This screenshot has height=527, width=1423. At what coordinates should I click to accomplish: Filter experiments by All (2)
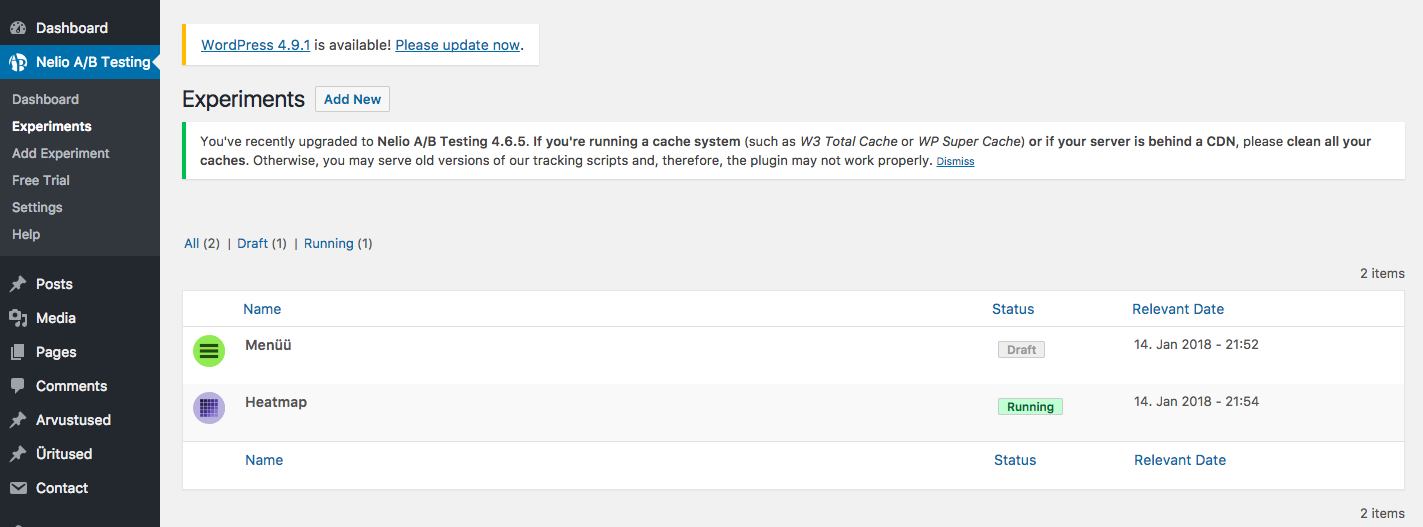(x=202, y=243)
